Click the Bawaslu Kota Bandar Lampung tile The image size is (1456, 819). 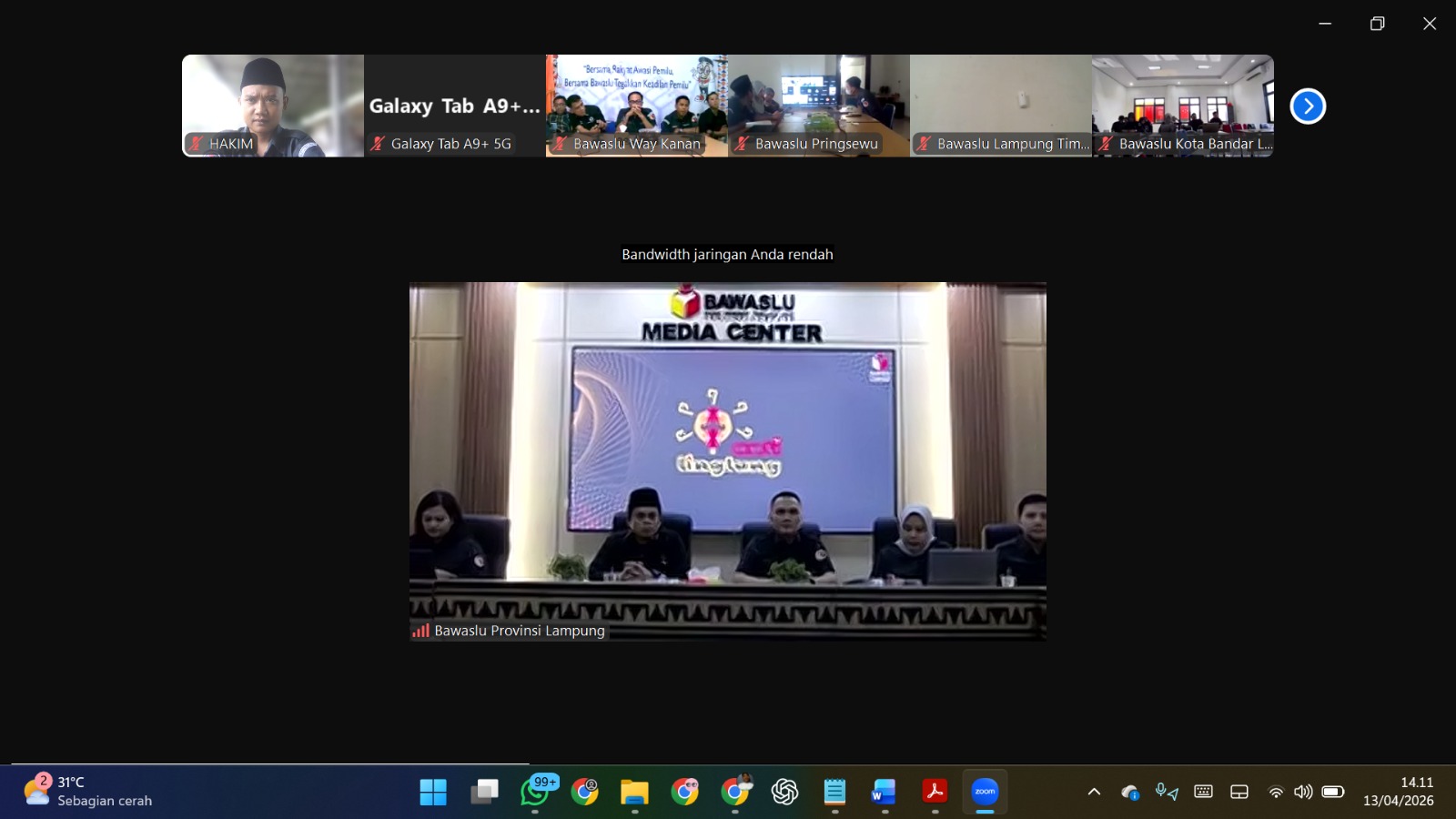pyautogui.click(x=1183, y=105)
